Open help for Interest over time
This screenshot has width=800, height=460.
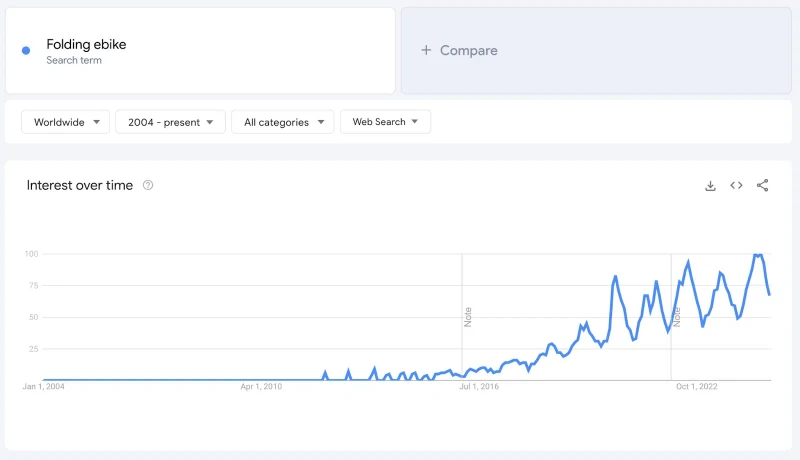pos(148,185)
